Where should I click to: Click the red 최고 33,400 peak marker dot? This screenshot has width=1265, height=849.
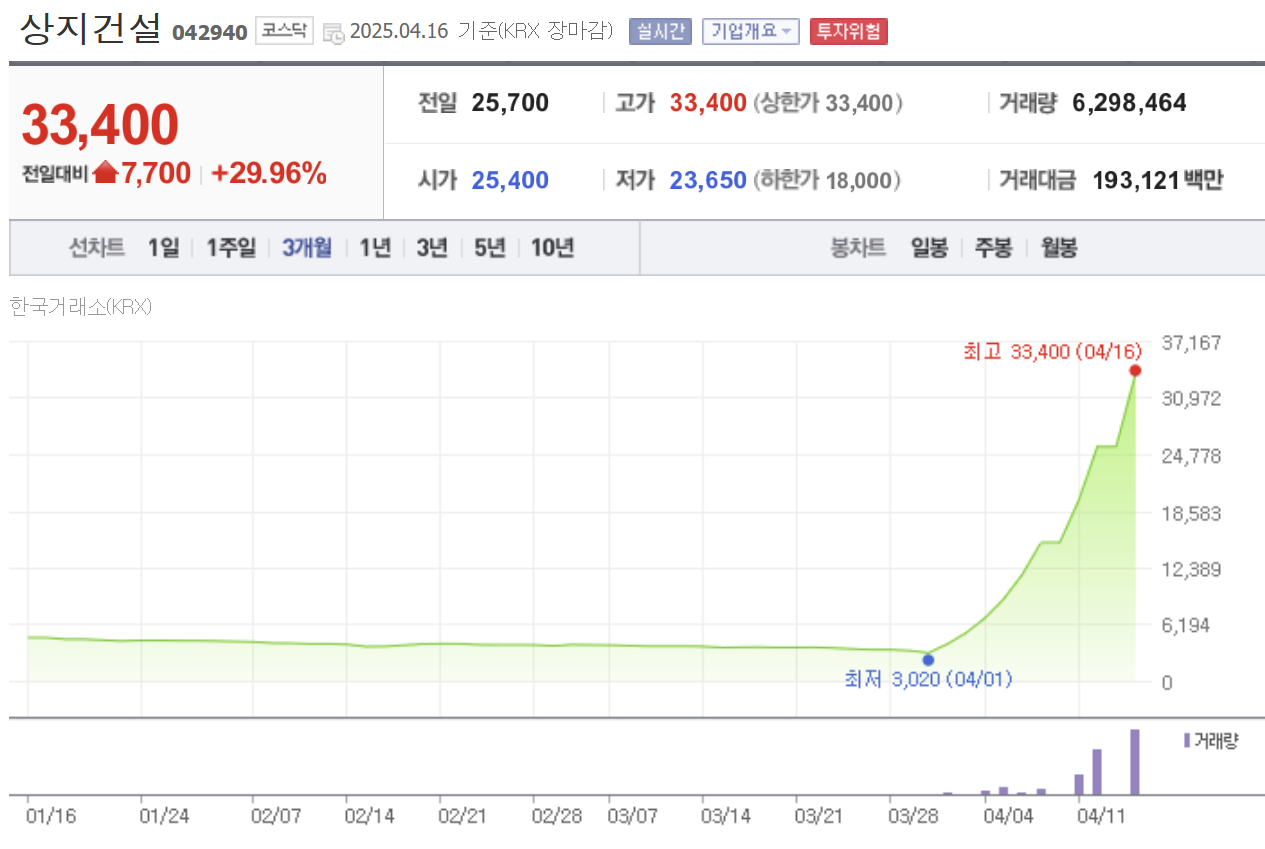click(x=1135, y=371)
